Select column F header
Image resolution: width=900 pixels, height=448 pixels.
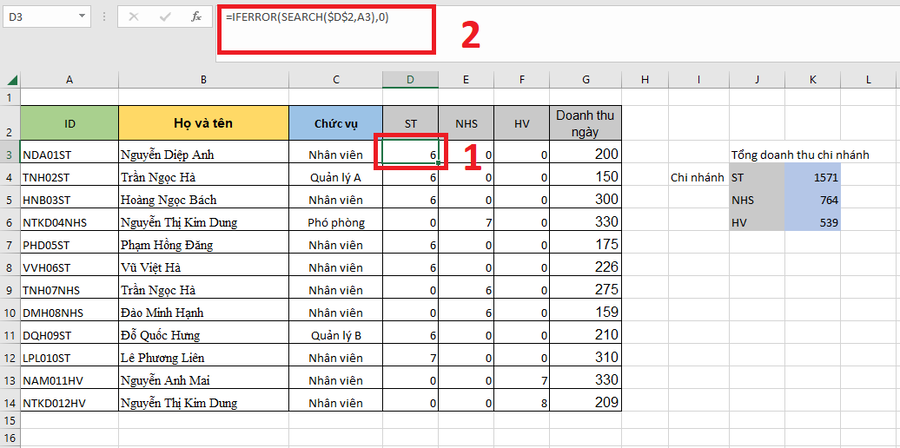click(522, 80)
